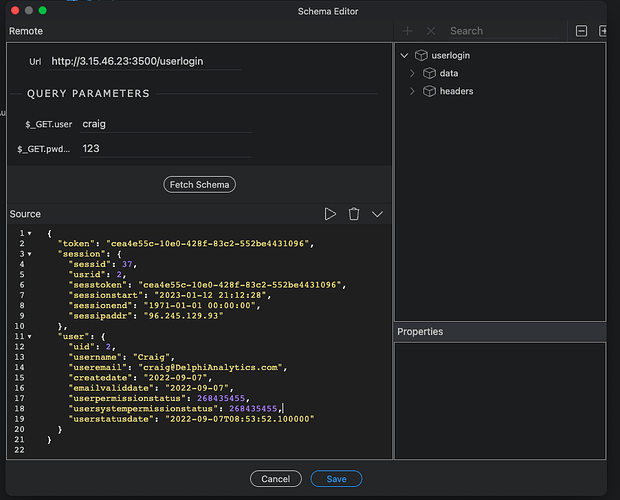
Task: Click the "sessid" value 37
Action: click(x=127, y=264)
